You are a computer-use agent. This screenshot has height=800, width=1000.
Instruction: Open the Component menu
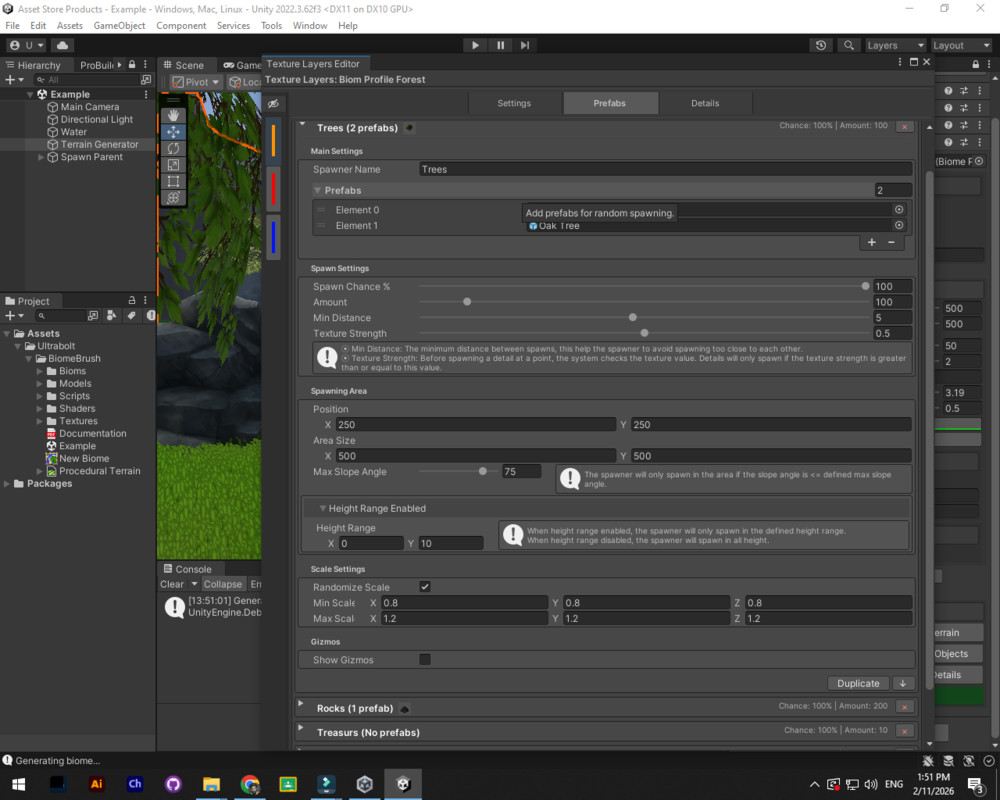(181, 26)
